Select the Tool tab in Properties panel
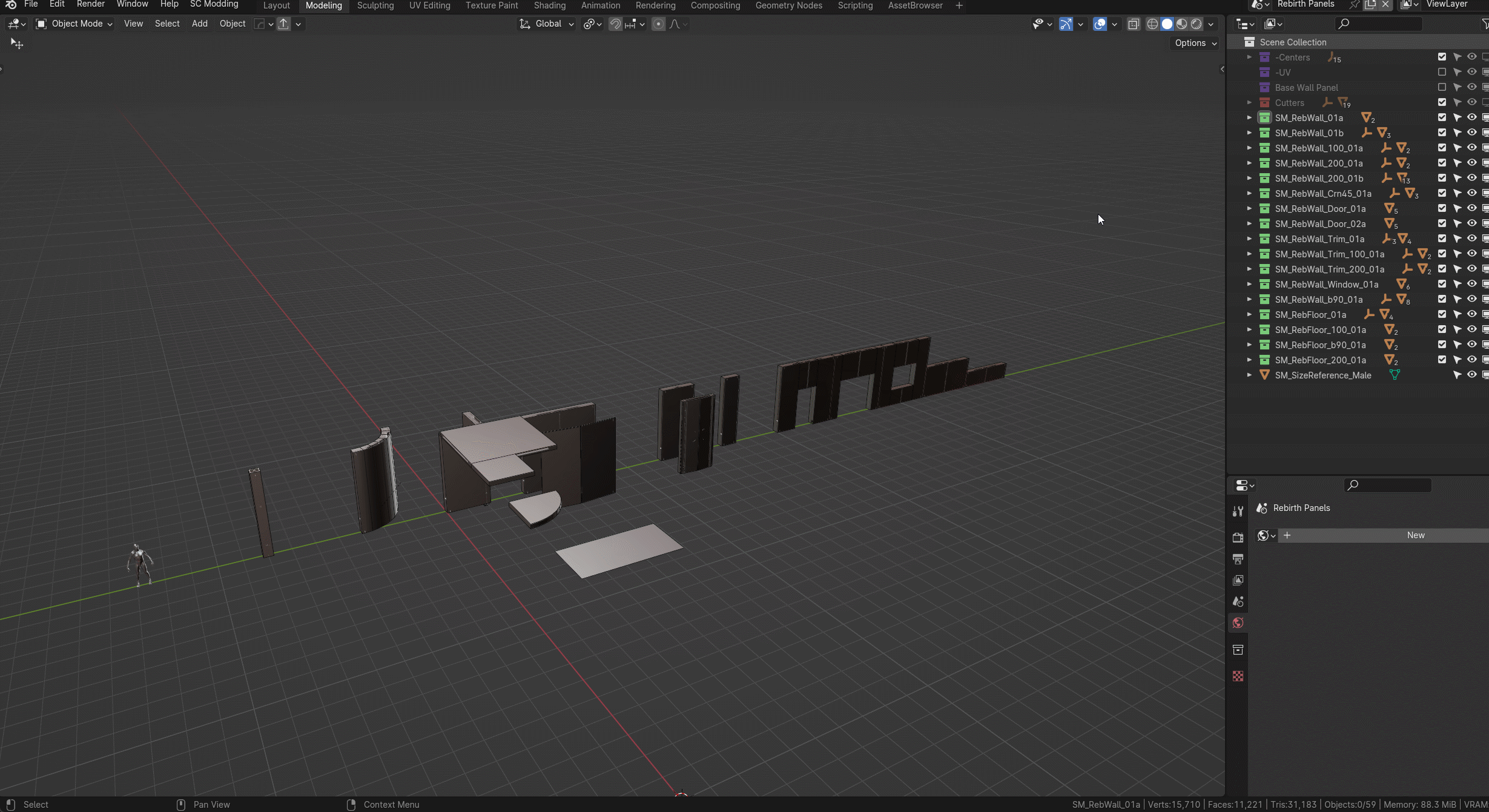Viewport: 1489px width, 812px height. click(1238, 510)
